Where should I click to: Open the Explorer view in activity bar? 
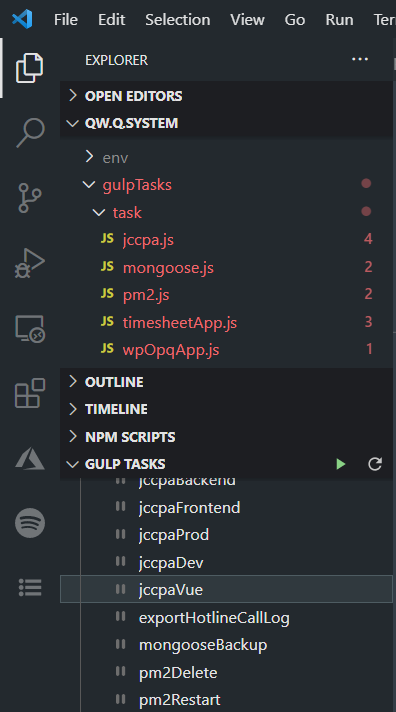point(30,68)
